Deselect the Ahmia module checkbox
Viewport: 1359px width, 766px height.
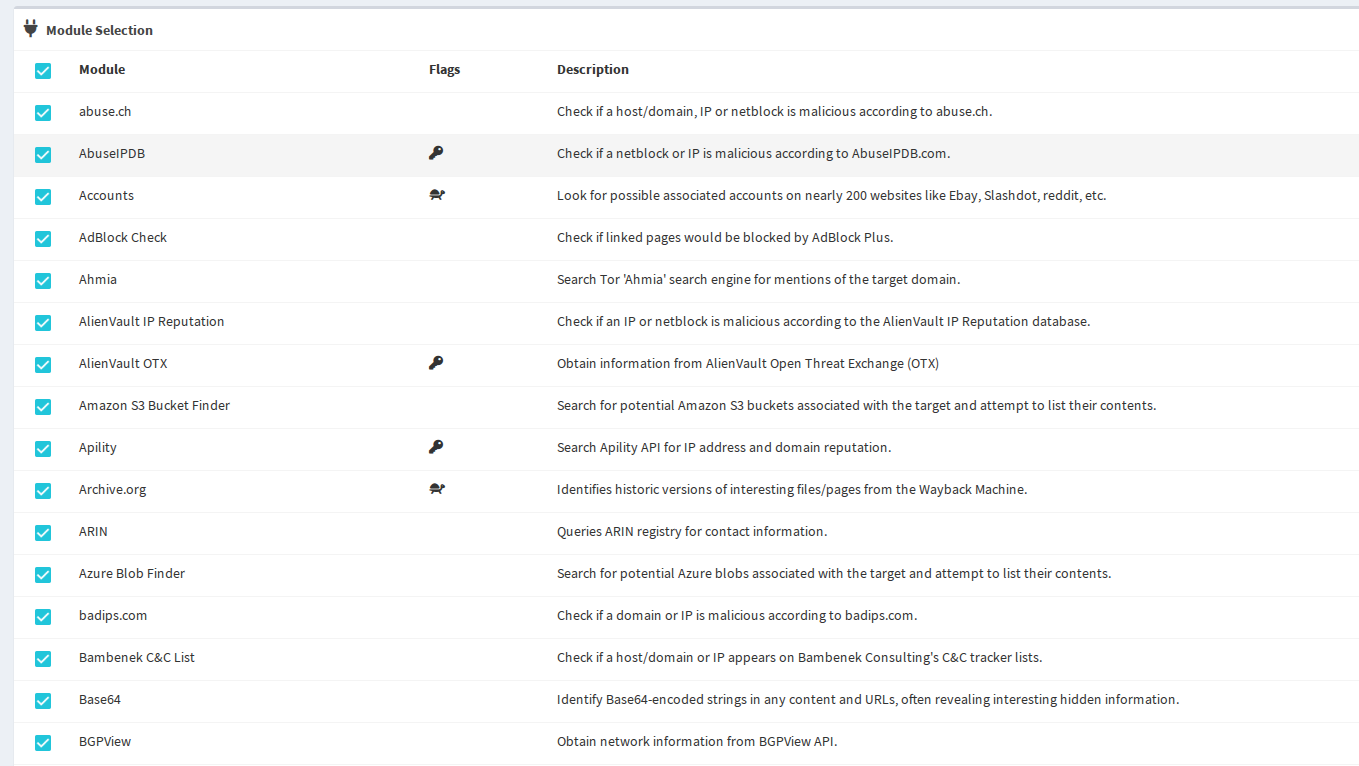coord(43,281)
